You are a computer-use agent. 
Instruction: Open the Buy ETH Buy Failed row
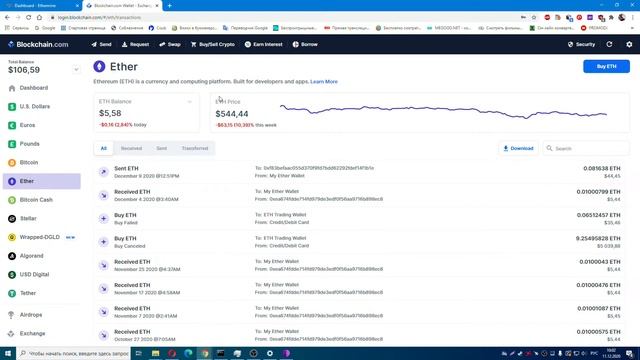(x=361, y=218)
